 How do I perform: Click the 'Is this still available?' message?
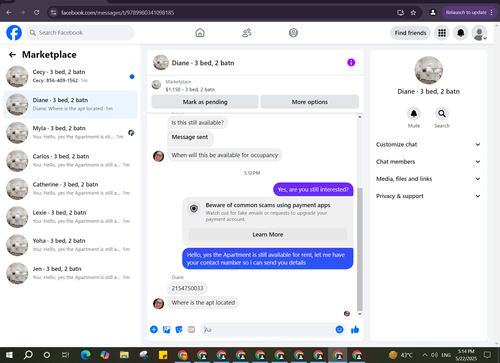coord(198,123)
